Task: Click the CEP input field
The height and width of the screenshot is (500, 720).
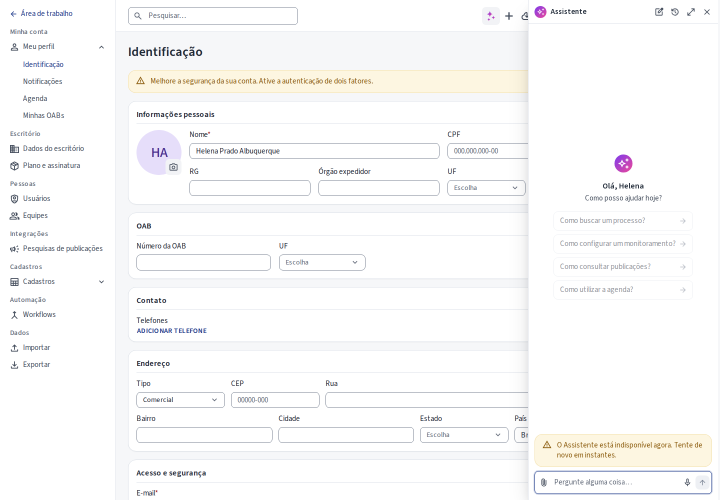Action: click(275, 400)
